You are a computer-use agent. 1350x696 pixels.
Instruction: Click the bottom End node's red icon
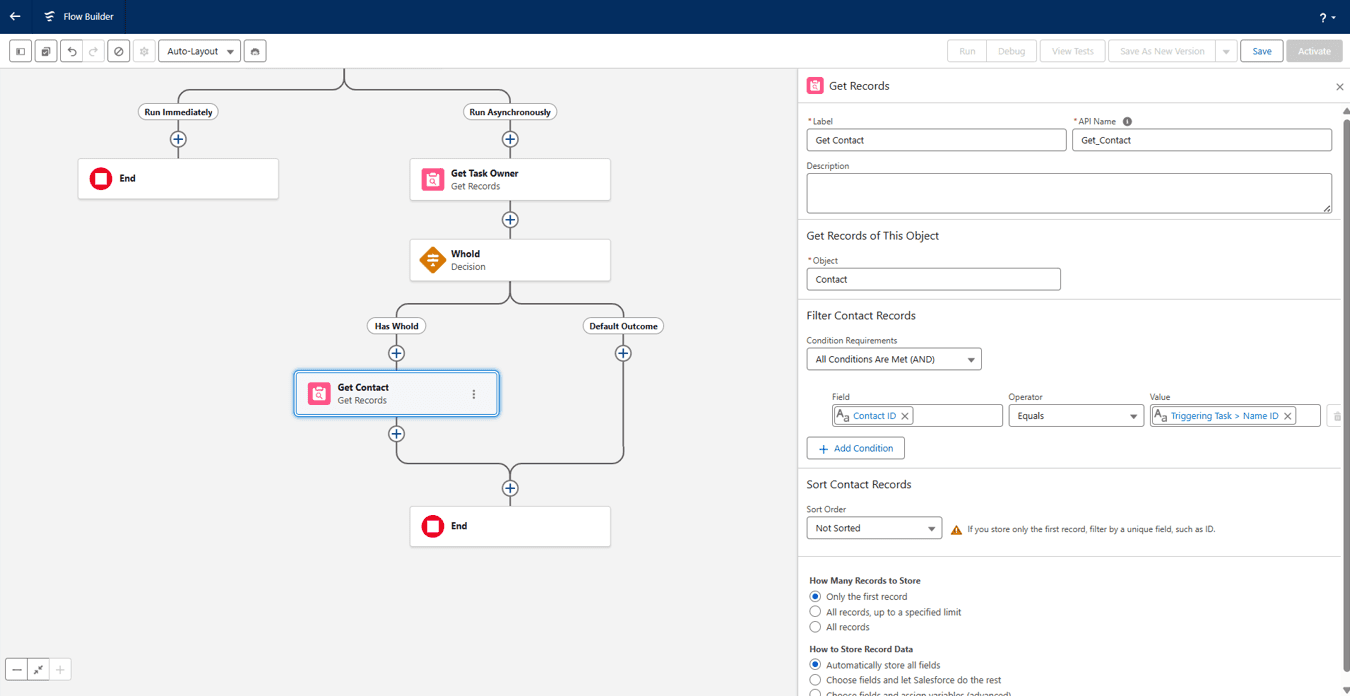click(433, 526)
